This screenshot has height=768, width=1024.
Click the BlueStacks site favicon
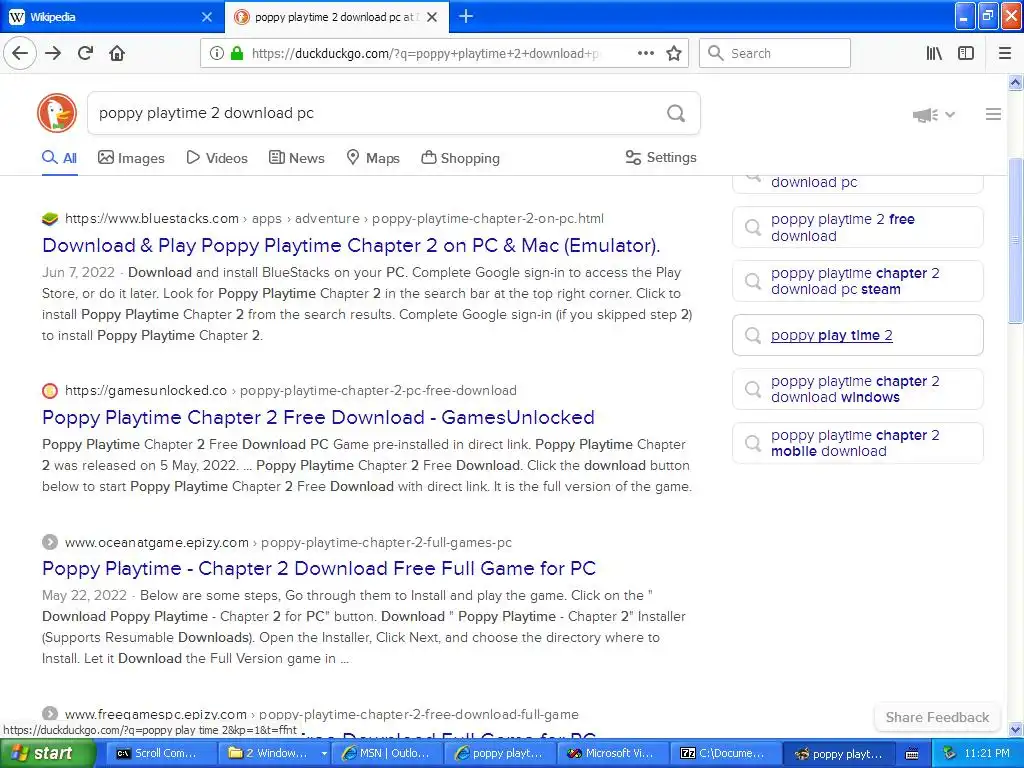(x=50, y=219)
